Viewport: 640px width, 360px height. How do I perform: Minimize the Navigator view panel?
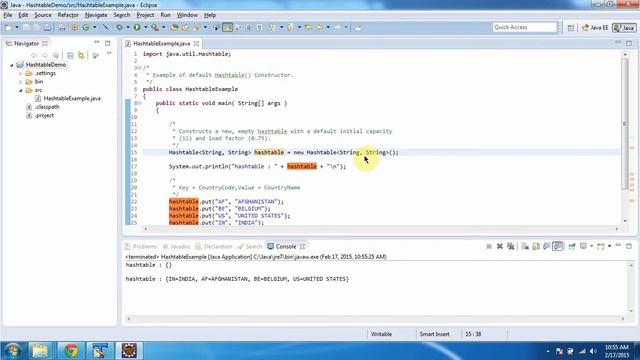coord(97,42)
